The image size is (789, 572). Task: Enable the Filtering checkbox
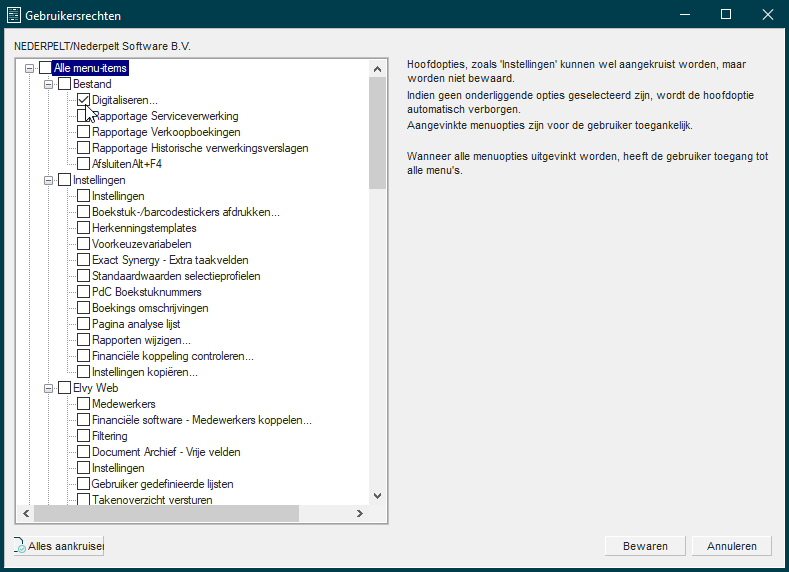pos(84,436)
